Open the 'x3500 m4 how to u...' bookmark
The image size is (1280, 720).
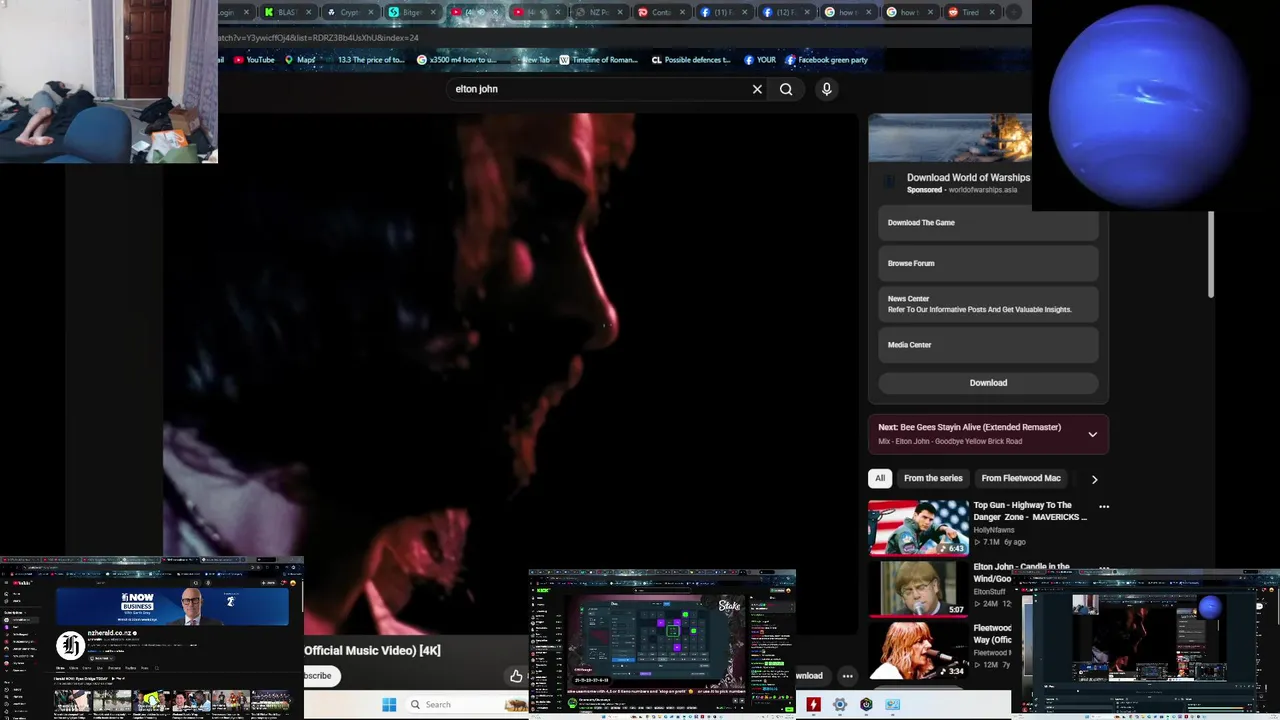[x=456, y=60]
